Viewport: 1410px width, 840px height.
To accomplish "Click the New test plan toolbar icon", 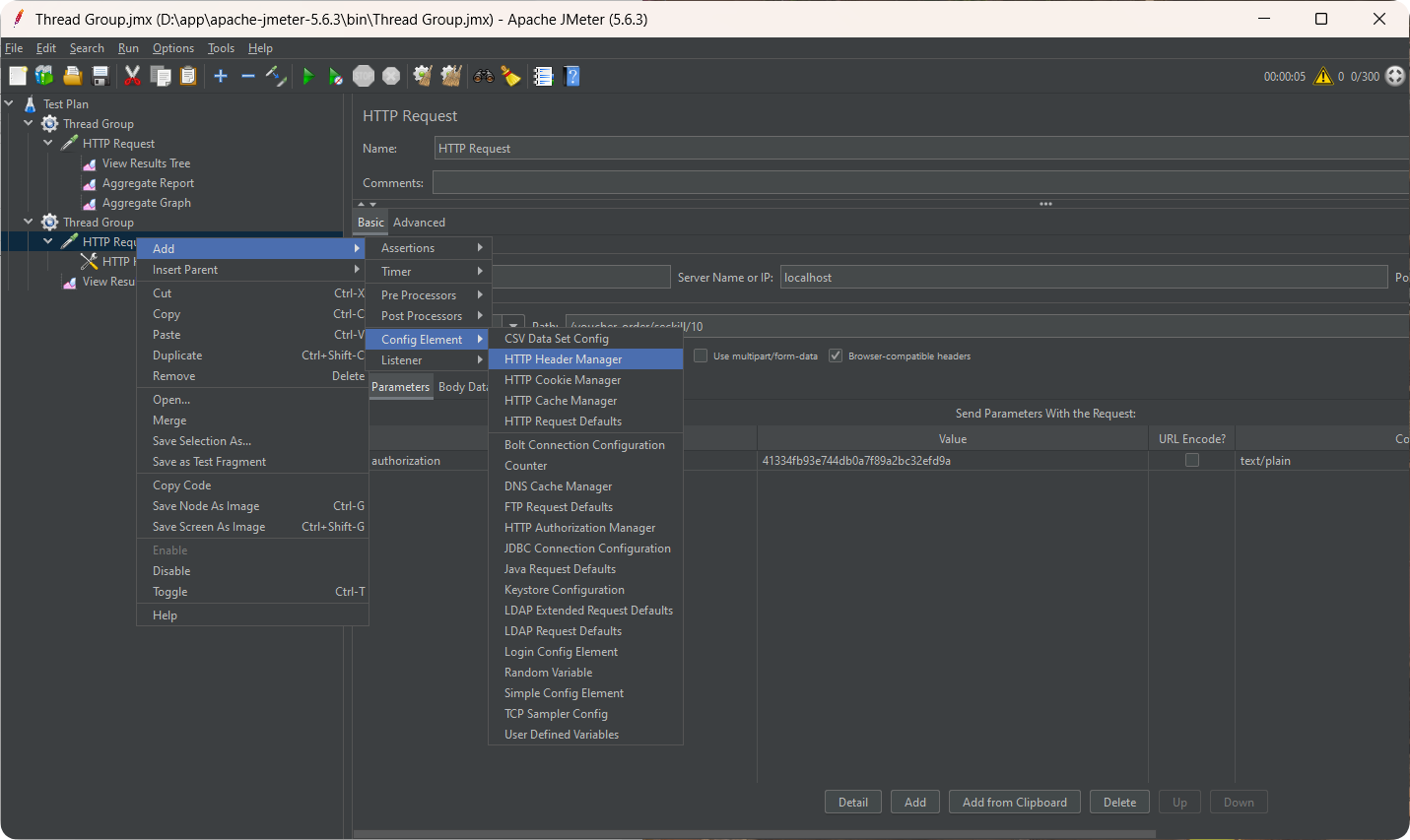I will 18,76.
